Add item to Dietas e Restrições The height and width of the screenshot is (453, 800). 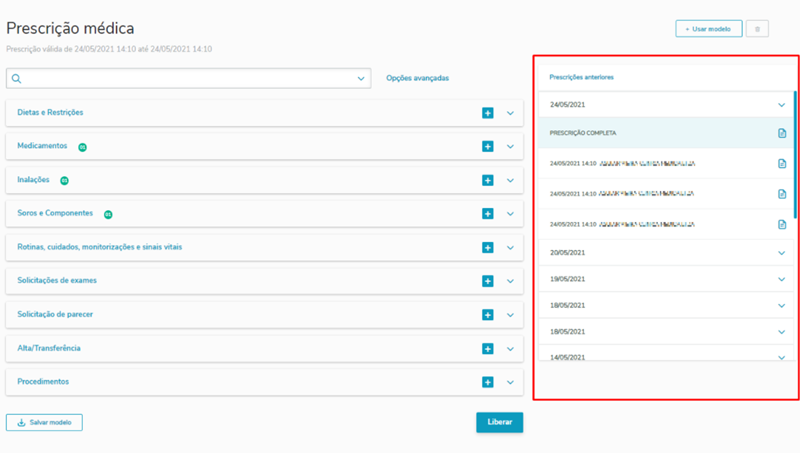[x=488, y=113]
